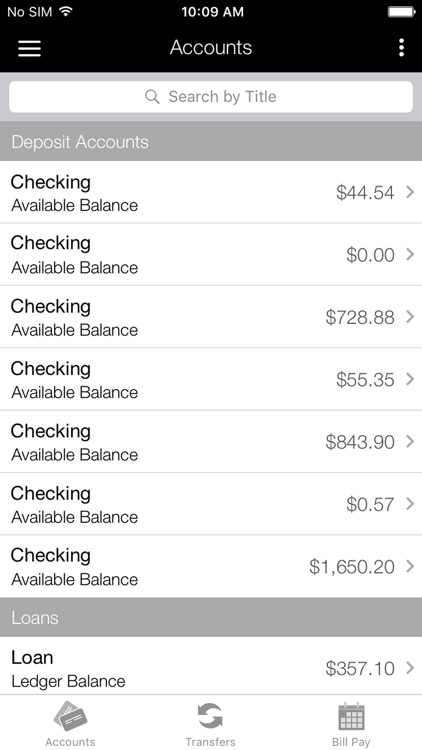Switch to the Bill Pay tab label
Viewport: 422px width, 750px height.
351,742
